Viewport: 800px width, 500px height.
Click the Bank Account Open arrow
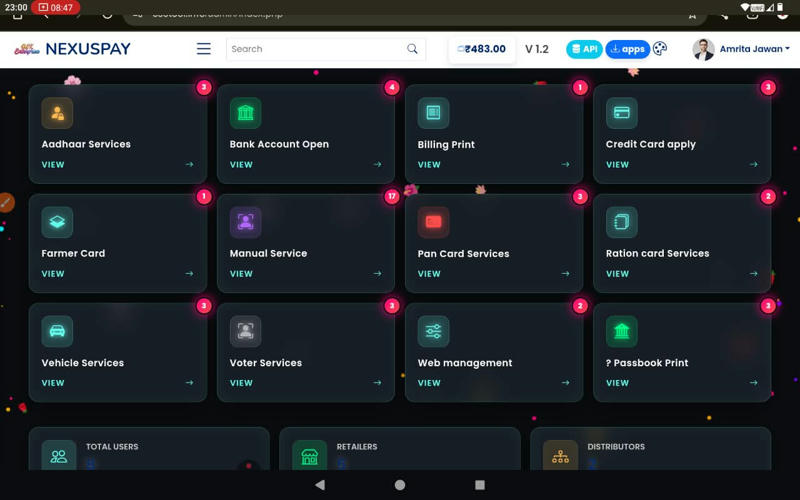coord(377,164)
